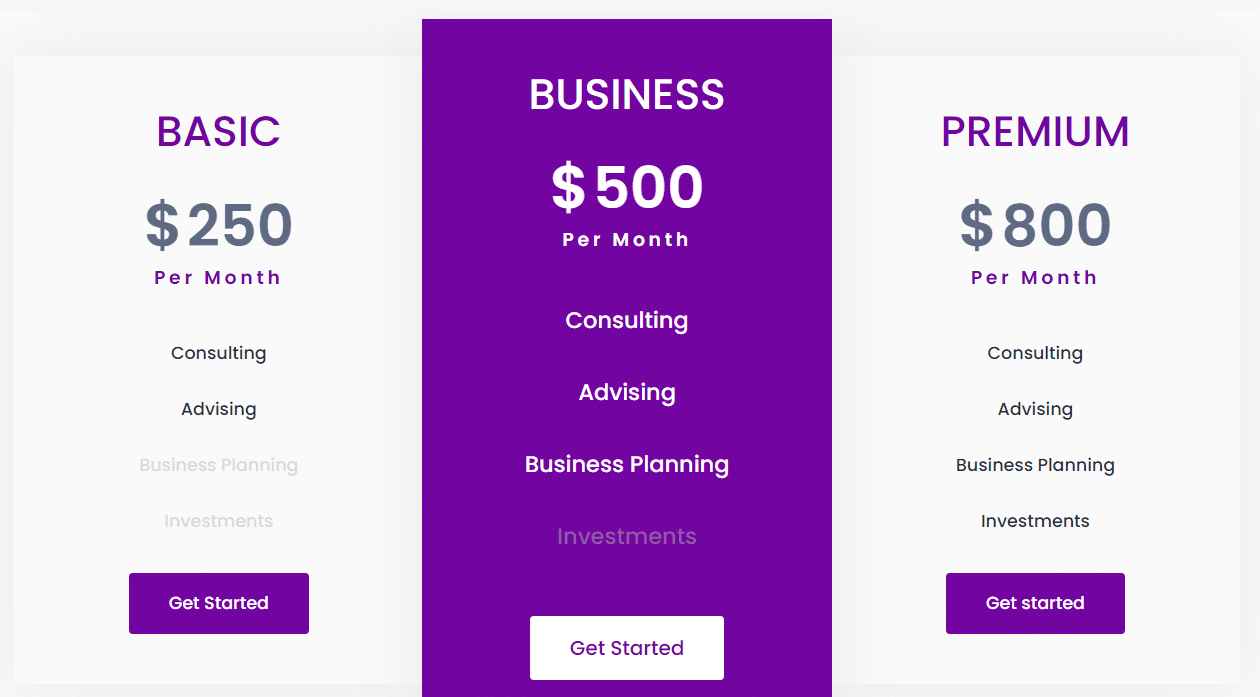Viewport: 1260px width, 697px height.
Task: Click Get started on the Premium plan
Action: (x=1035, y=603)
